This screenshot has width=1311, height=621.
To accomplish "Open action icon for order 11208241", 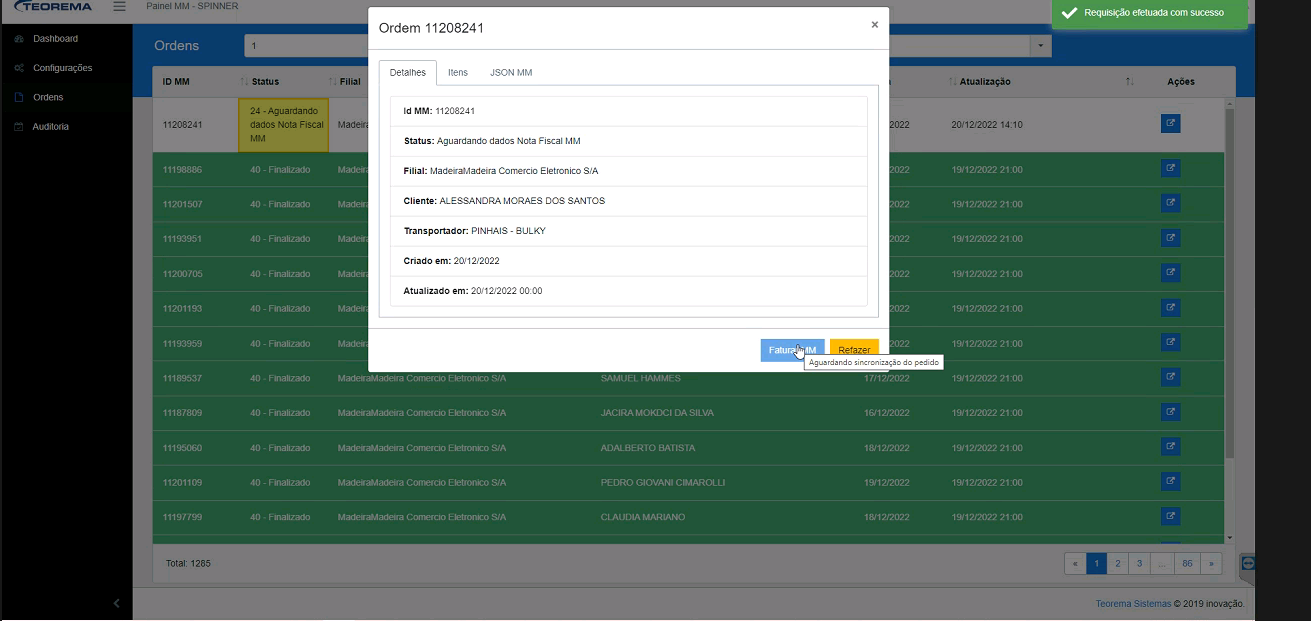I will click(1170, 124).
